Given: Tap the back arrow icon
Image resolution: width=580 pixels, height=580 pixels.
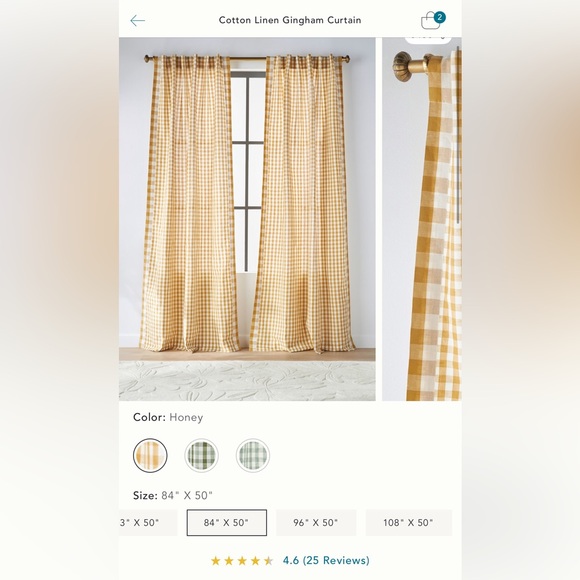Looking at the screenshot, I should pyautogui.click(x=138, y=20).
